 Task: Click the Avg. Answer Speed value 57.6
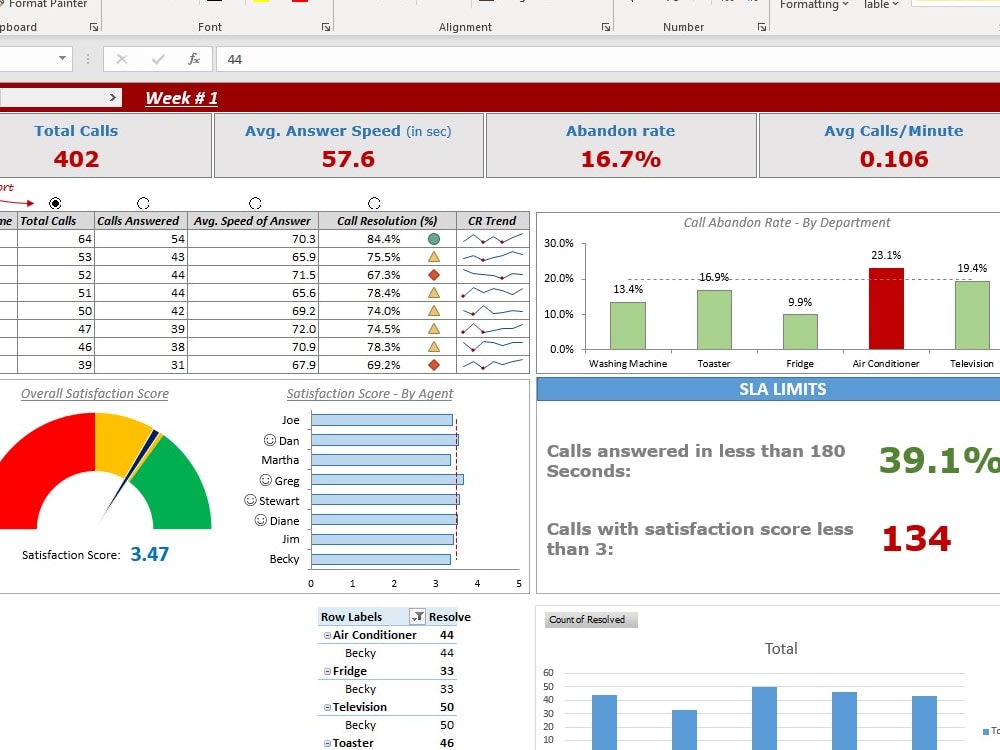click(x=348, y=159)
